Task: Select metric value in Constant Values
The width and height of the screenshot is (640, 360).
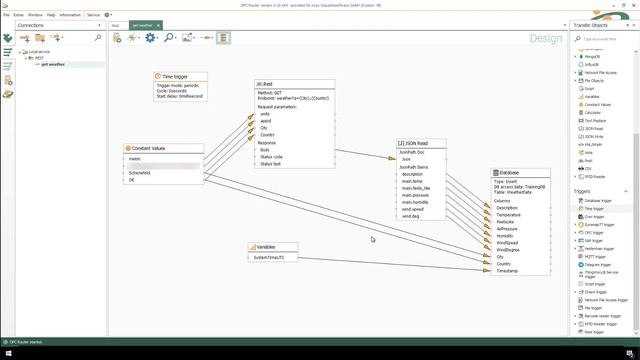Action: click(x=135, y=159)
